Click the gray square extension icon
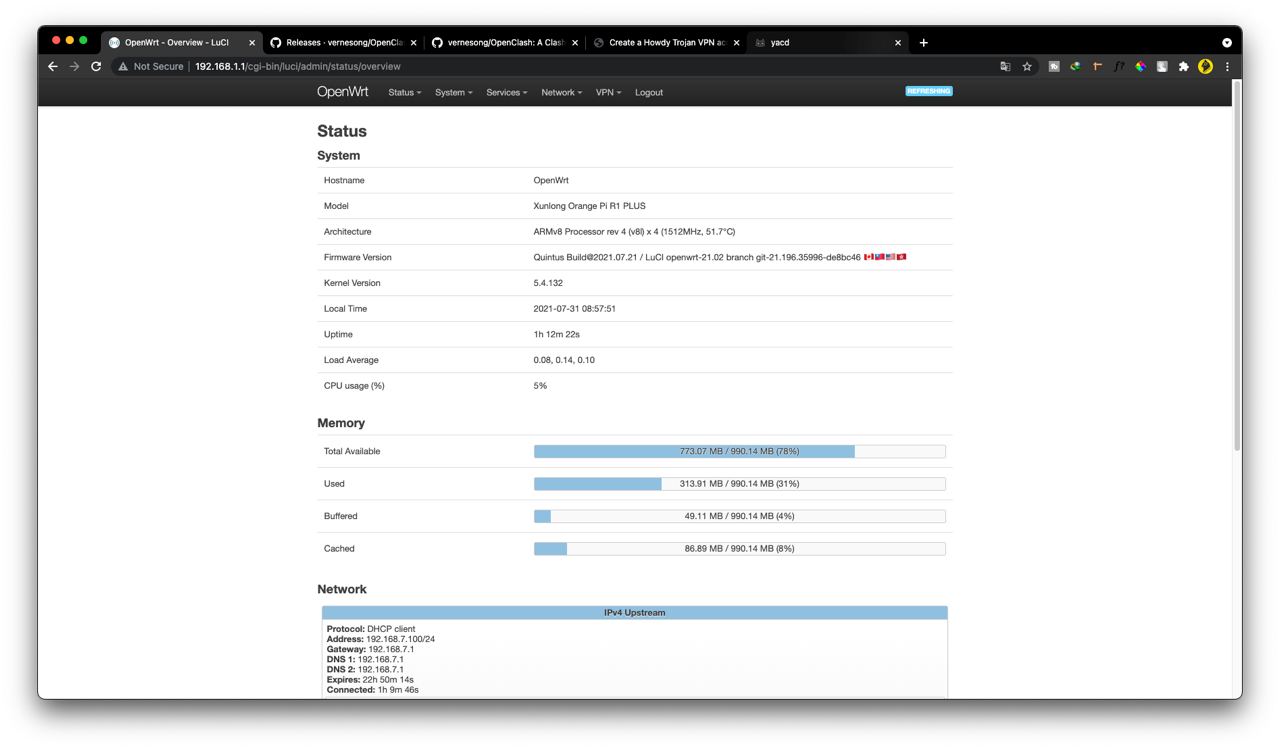The image size is (1280, 749). [x=1054, y=67]
